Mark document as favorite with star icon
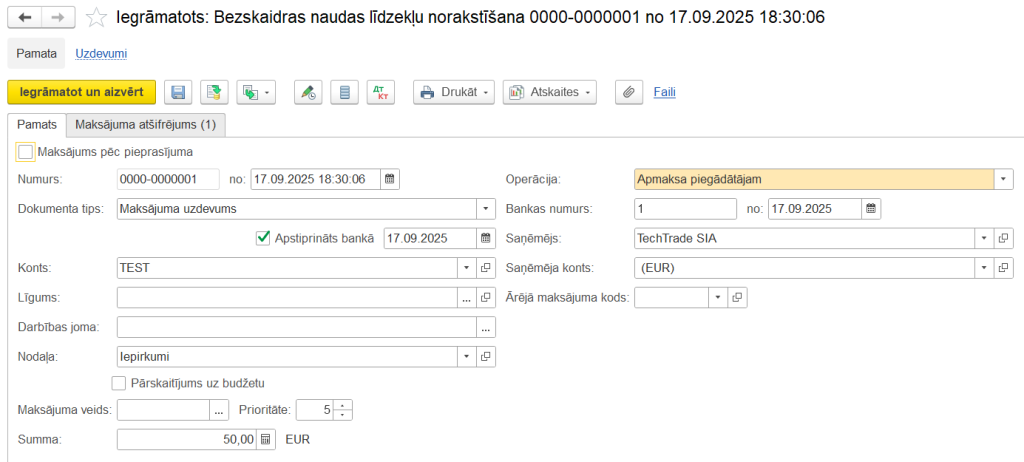 96,18
